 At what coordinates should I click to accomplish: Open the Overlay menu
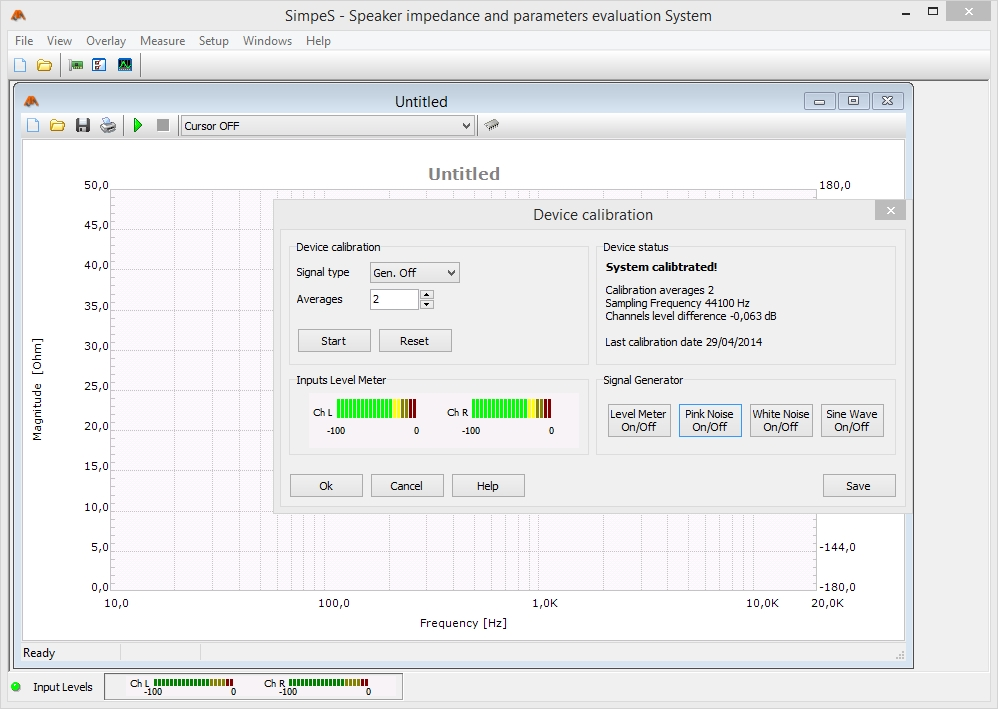(x=106, y=41)
